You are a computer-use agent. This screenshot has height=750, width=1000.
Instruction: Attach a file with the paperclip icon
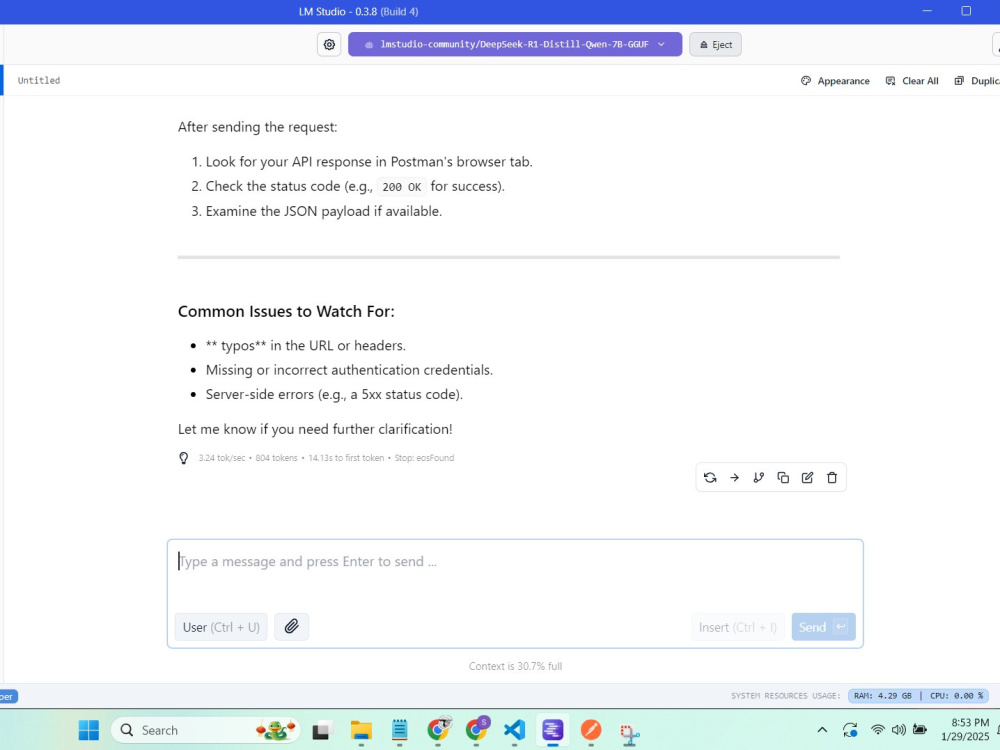(291, 627)
